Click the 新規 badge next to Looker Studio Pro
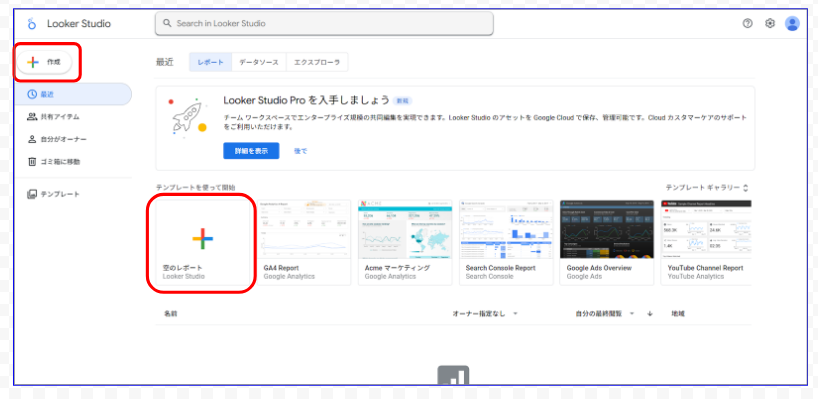Viewport: 818px width, 399px height. pyautogui.click(x=403, y=100)
